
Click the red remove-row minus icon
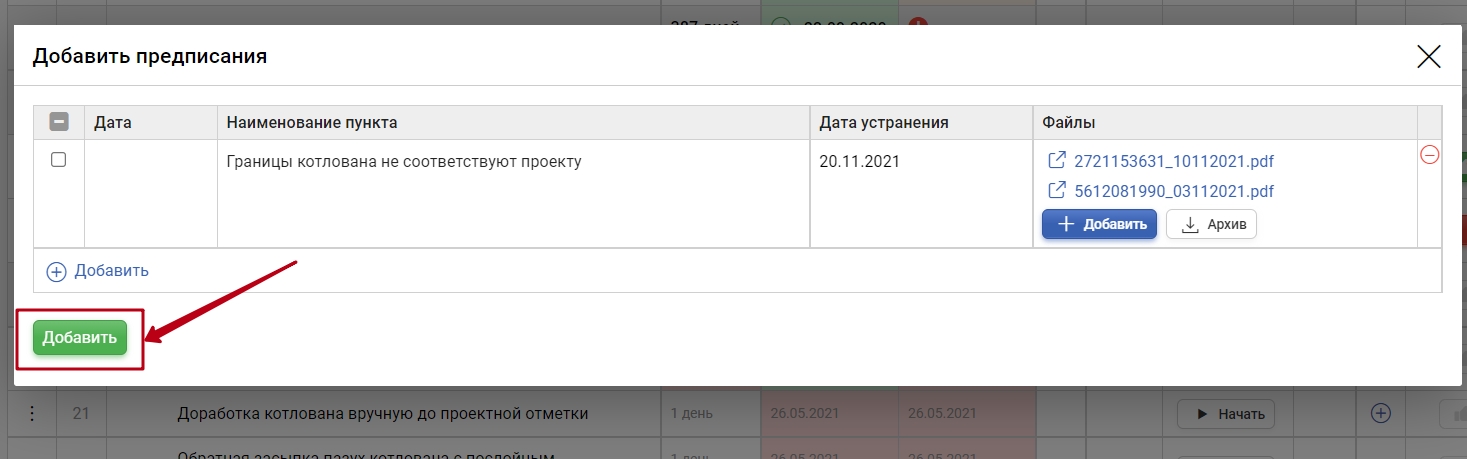tap(1430, 155)
